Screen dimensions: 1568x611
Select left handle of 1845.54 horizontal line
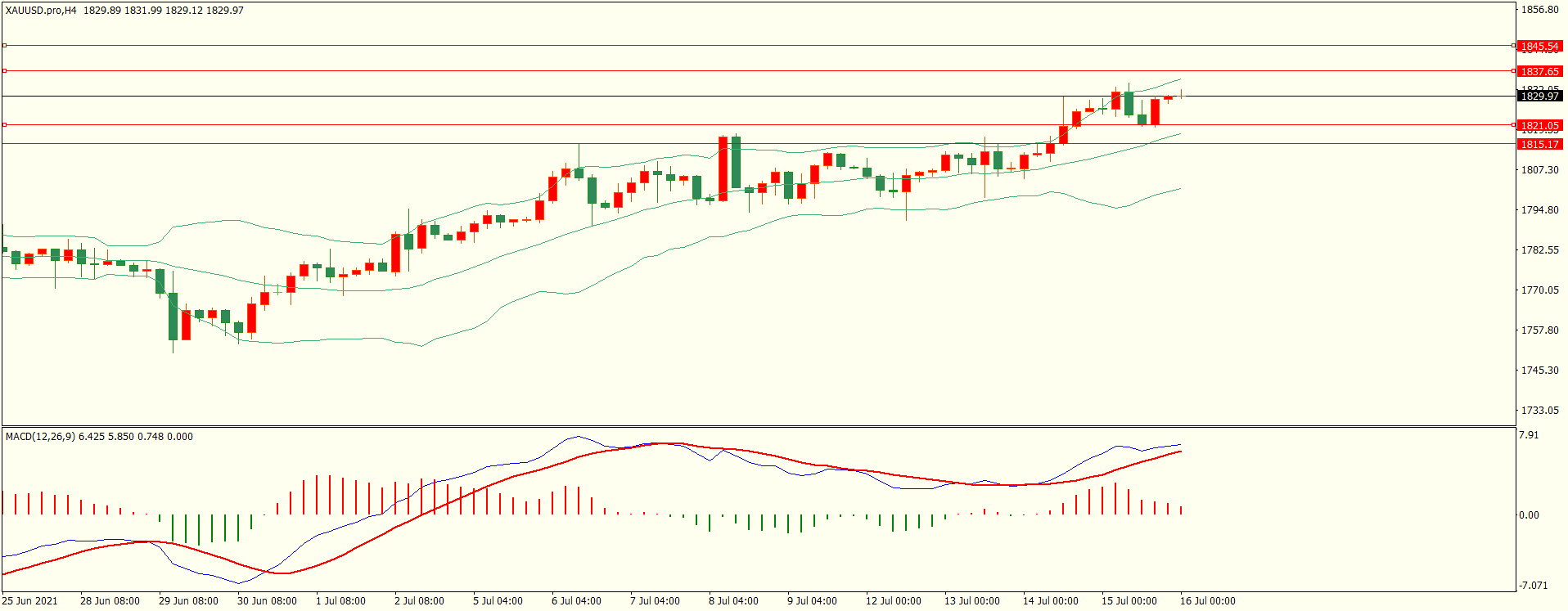point(4,46)
